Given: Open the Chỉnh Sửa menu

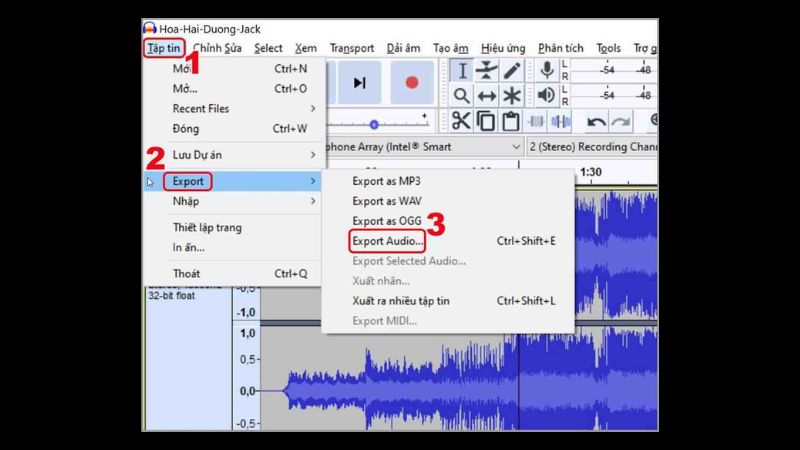Looking at the screenshot, I should click(x=217, y=48).
